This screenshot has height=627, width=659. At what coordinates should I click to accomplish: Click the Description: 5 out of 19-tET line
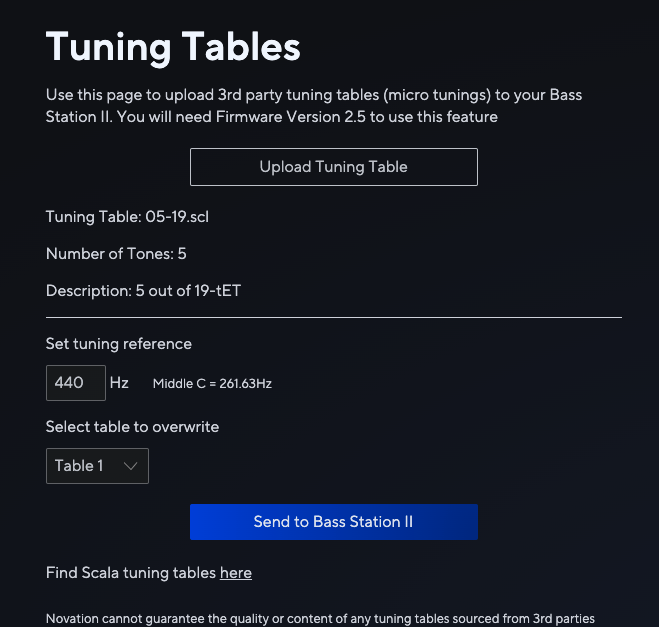point(143,291)
